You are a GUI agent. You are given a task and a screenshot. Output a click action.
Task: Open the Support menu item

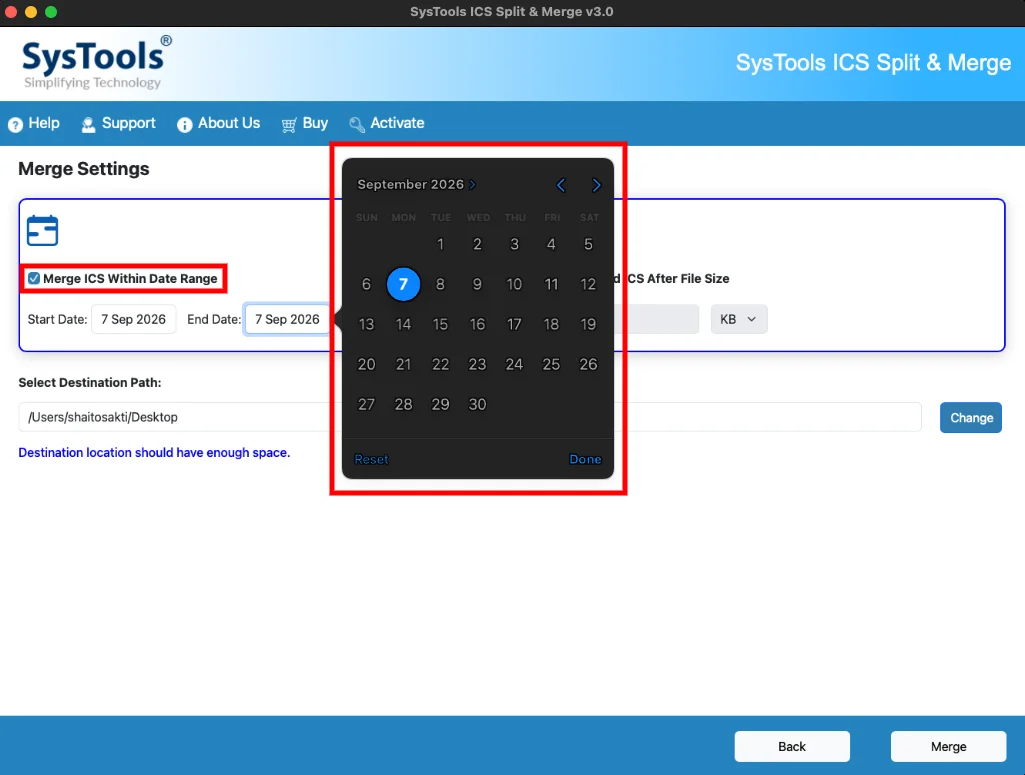118,124
